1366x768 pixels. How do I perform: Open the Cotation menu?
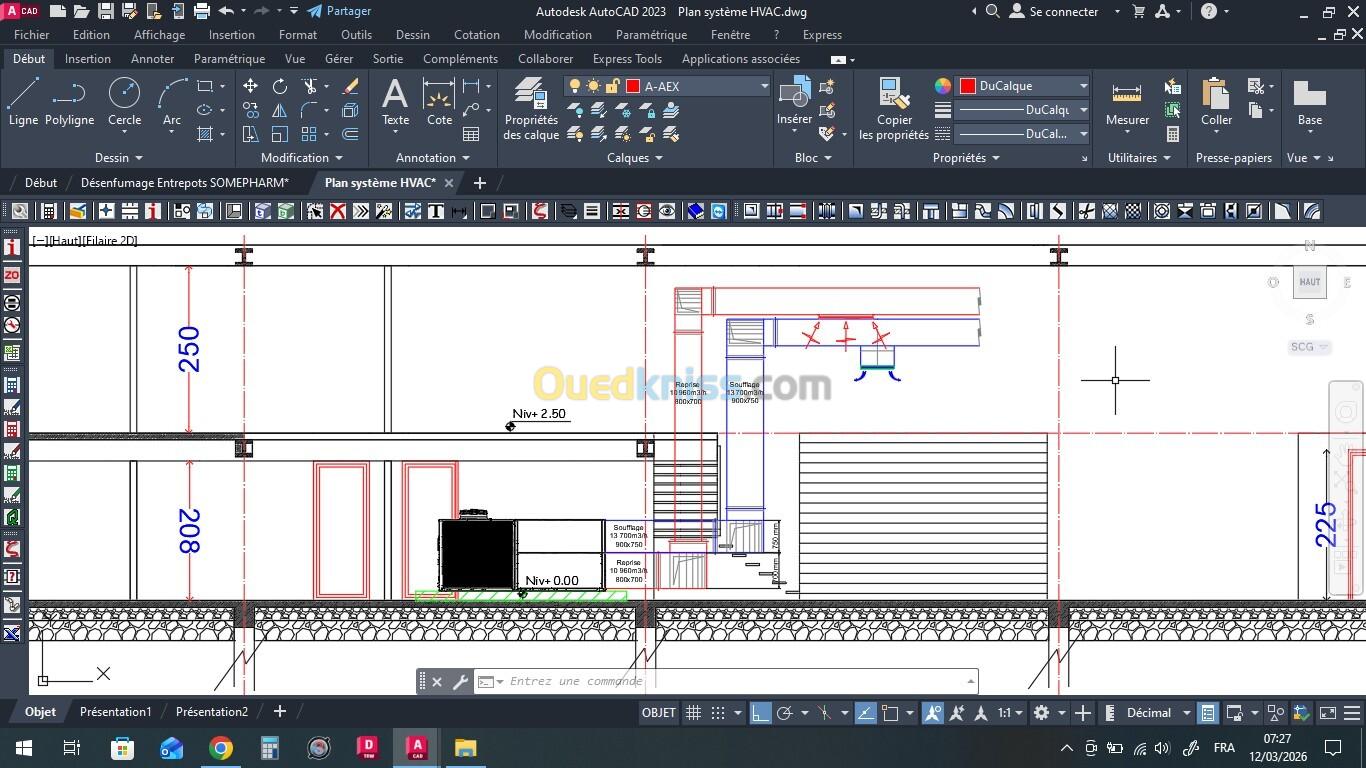point(477,35)
